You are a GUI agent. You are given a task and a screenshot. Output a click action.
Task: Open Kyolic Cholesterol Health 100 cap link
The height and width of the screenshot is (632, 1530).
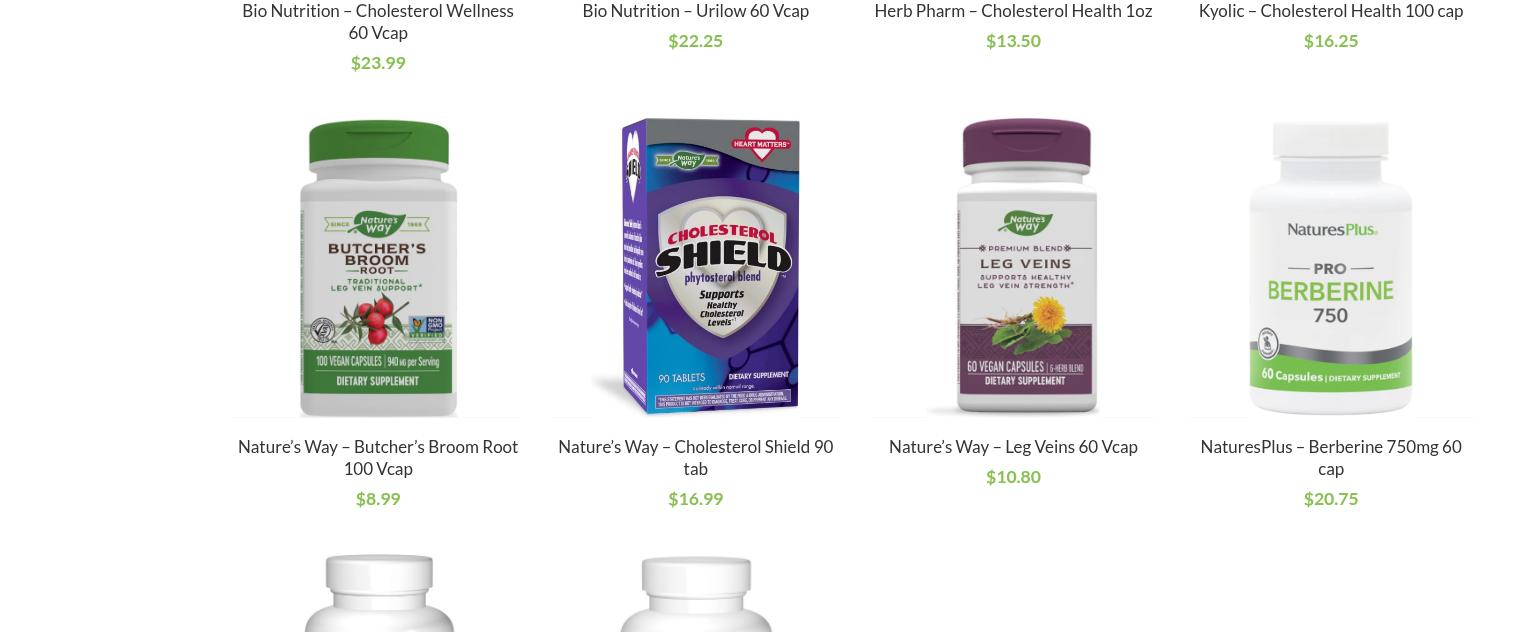click(1331, 11)
